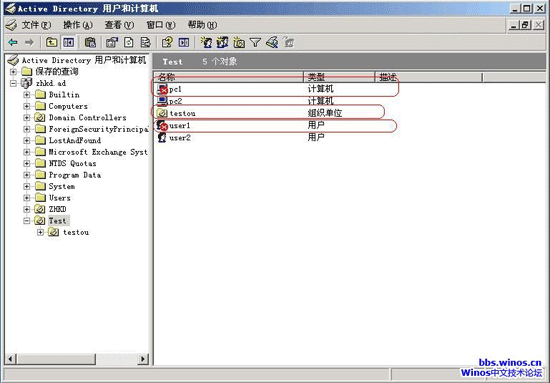The image size is (550, 383).
Task: Select Domain Controllers in the tree
Action: (x=87, y=118)
